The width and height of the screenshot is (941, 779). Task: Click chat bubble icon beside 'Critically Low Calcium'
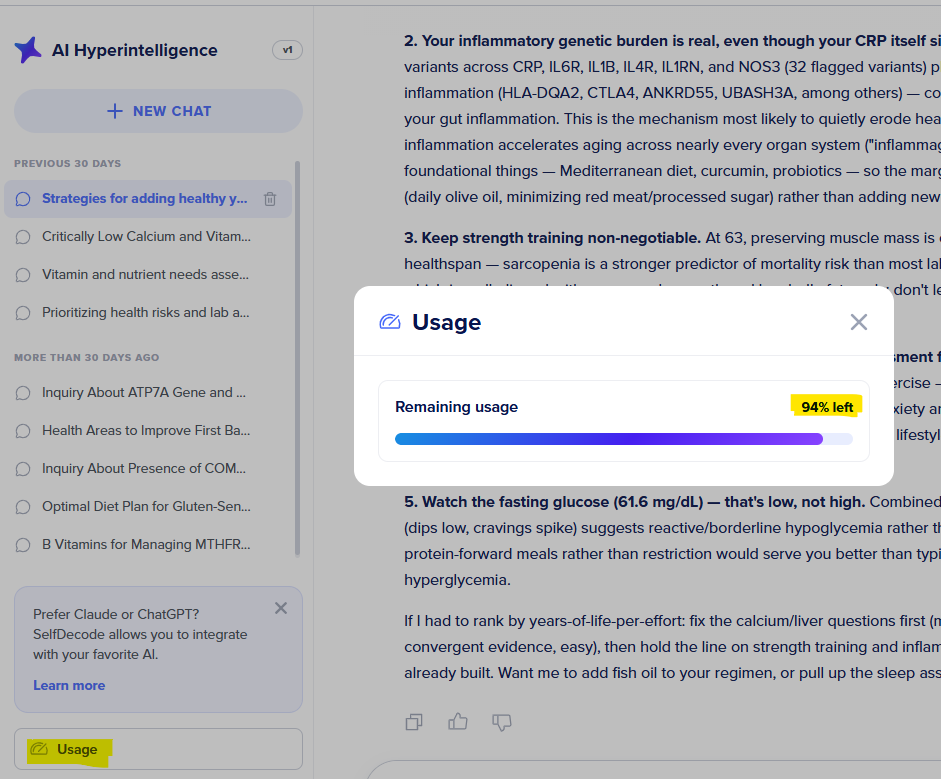pos(23,237)
